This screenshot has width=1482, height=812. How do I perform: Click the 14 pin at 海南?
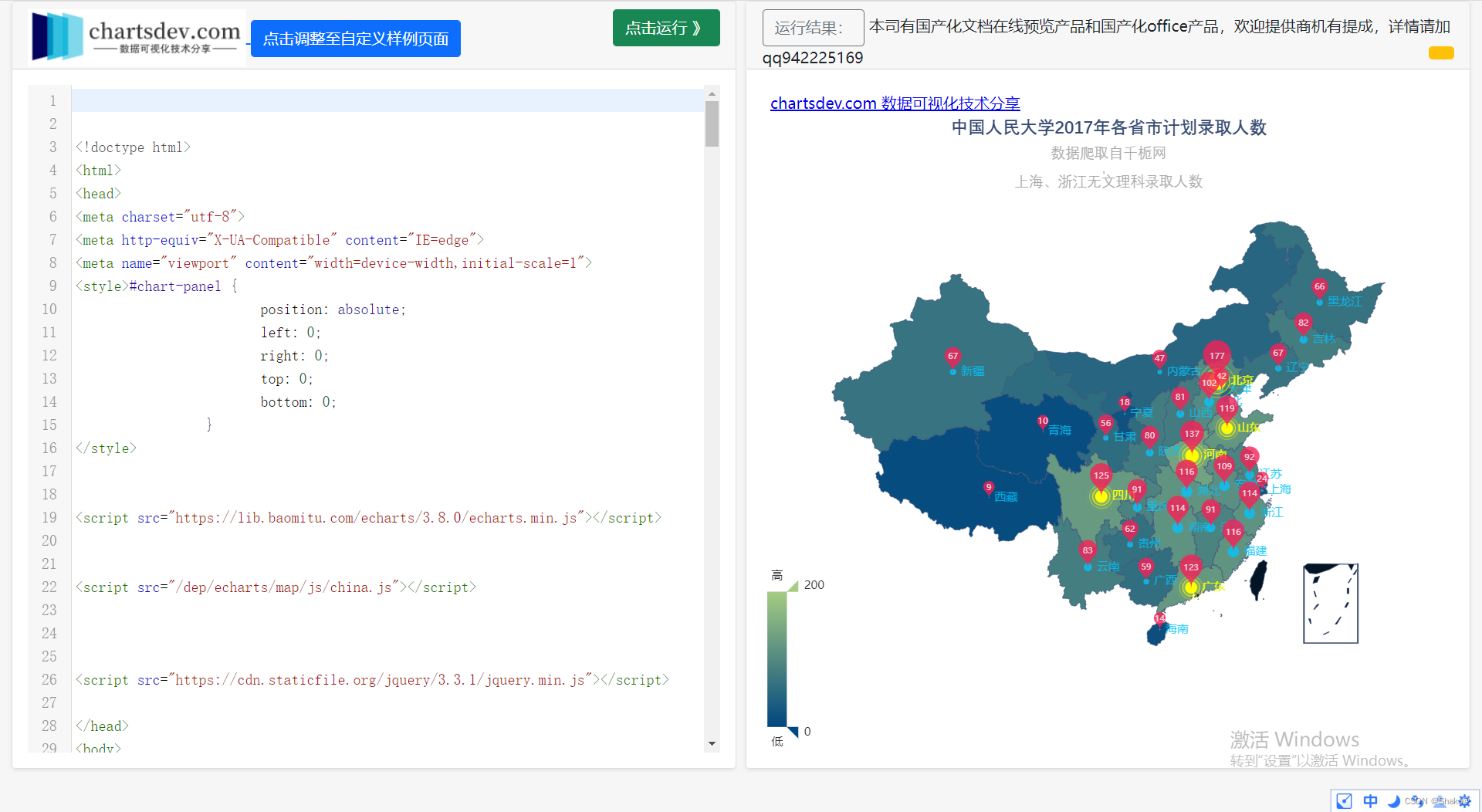(1160, 620)
